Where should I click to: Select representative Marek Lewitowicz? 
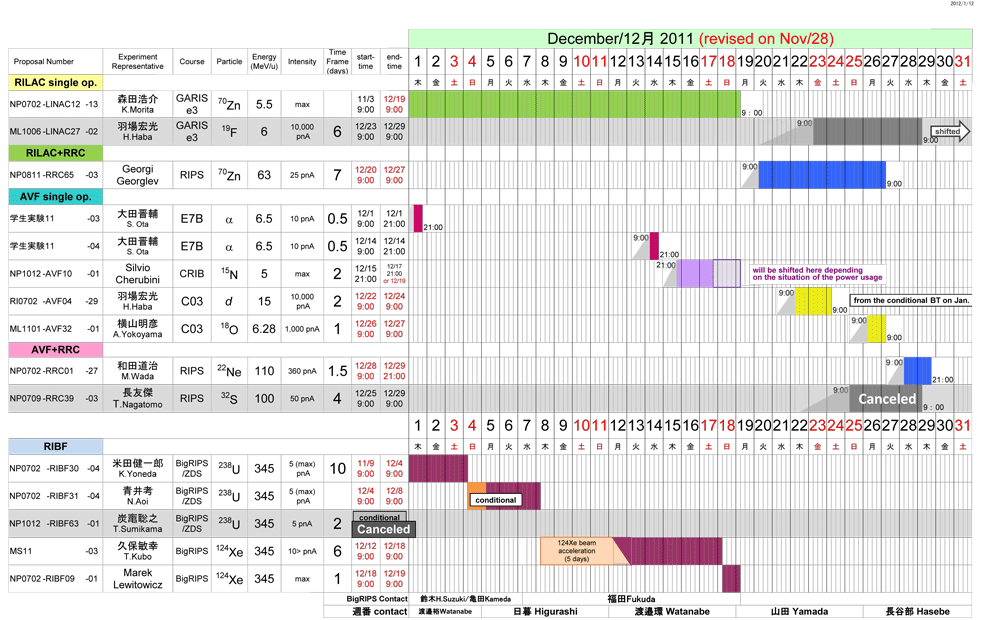[138, 579]
